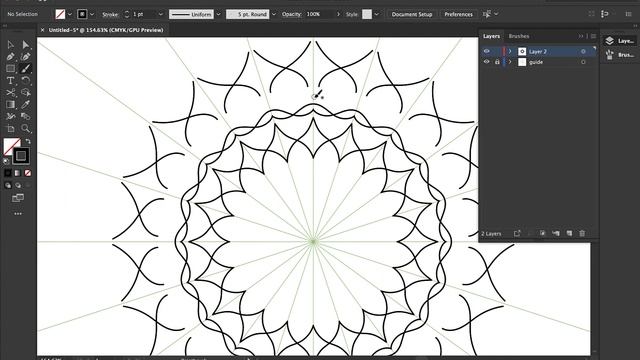Select the Type tool

11,80
